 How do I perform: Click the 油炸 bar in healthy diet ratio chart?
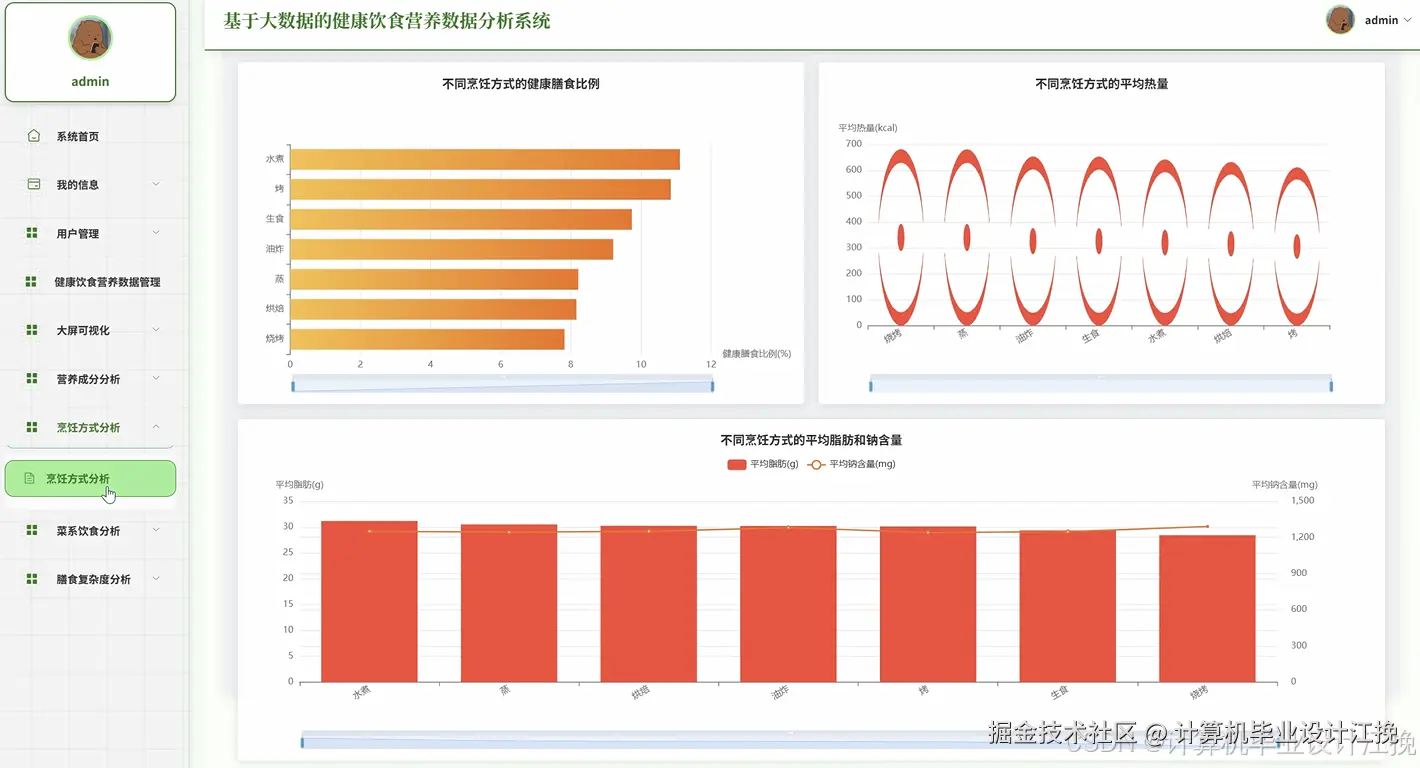point(452,249)
